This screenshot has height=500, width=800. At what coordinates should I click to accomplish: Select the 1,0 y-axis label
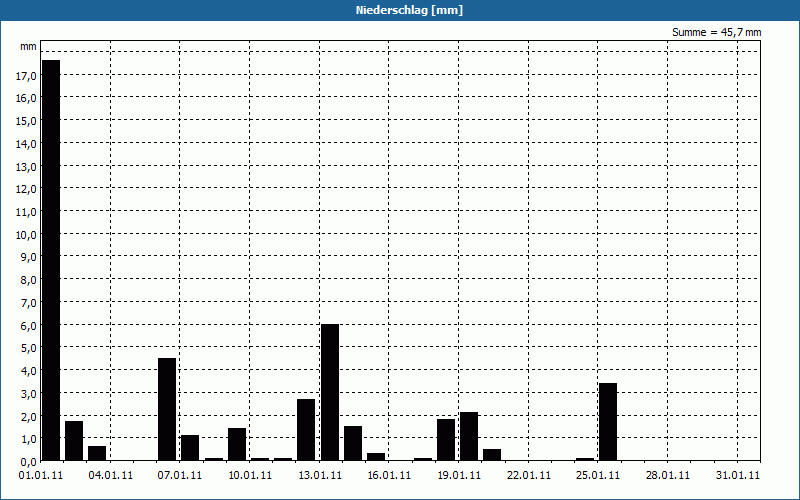pyautogui.click(x=28, y=439)
